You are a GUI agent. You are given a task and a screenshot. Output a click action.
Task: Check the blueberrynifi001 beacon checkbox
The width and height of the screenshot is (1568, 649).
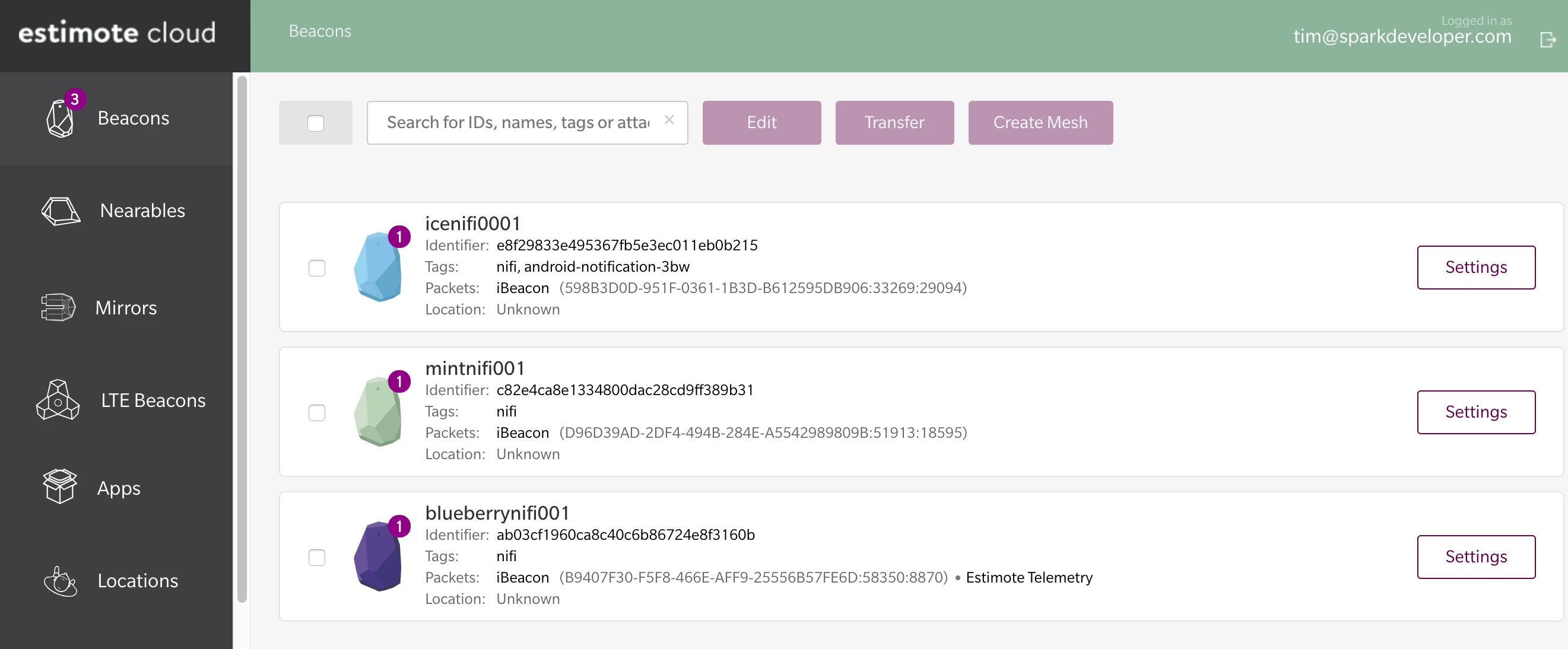click(316, 557)
